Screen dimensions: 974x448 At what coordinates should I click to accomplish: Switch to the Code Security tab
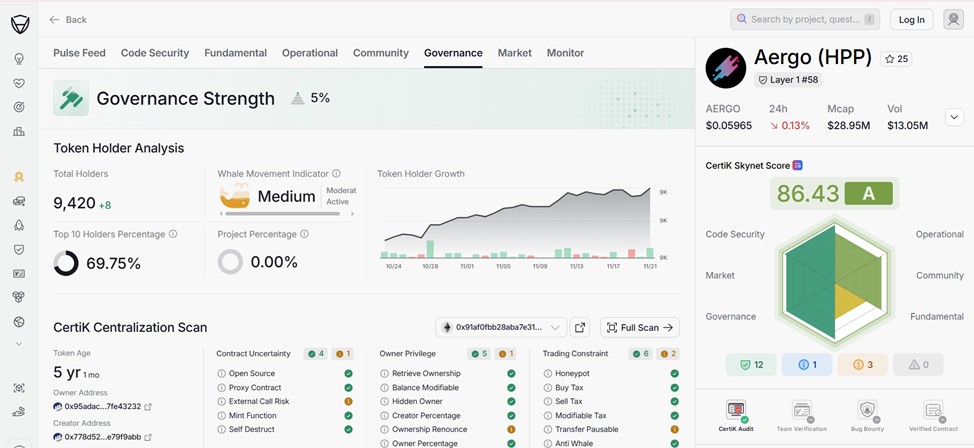click(x=154, y=53)
